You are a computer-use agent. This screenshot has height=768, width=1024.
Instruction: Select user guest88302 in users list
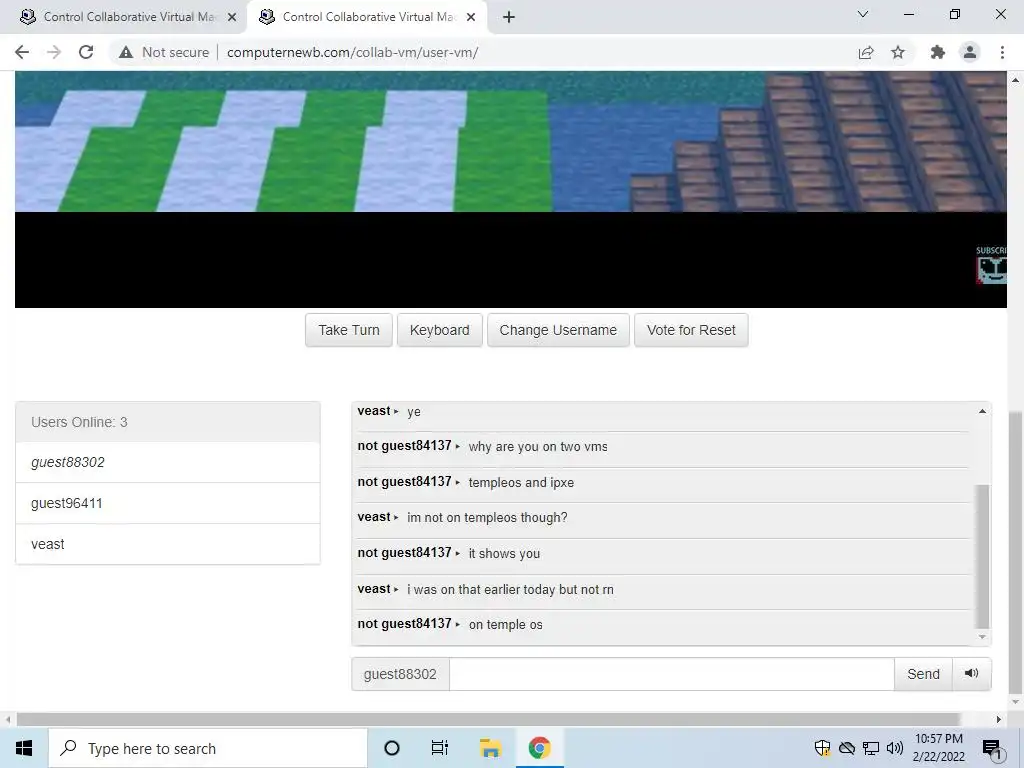(168, 462)
